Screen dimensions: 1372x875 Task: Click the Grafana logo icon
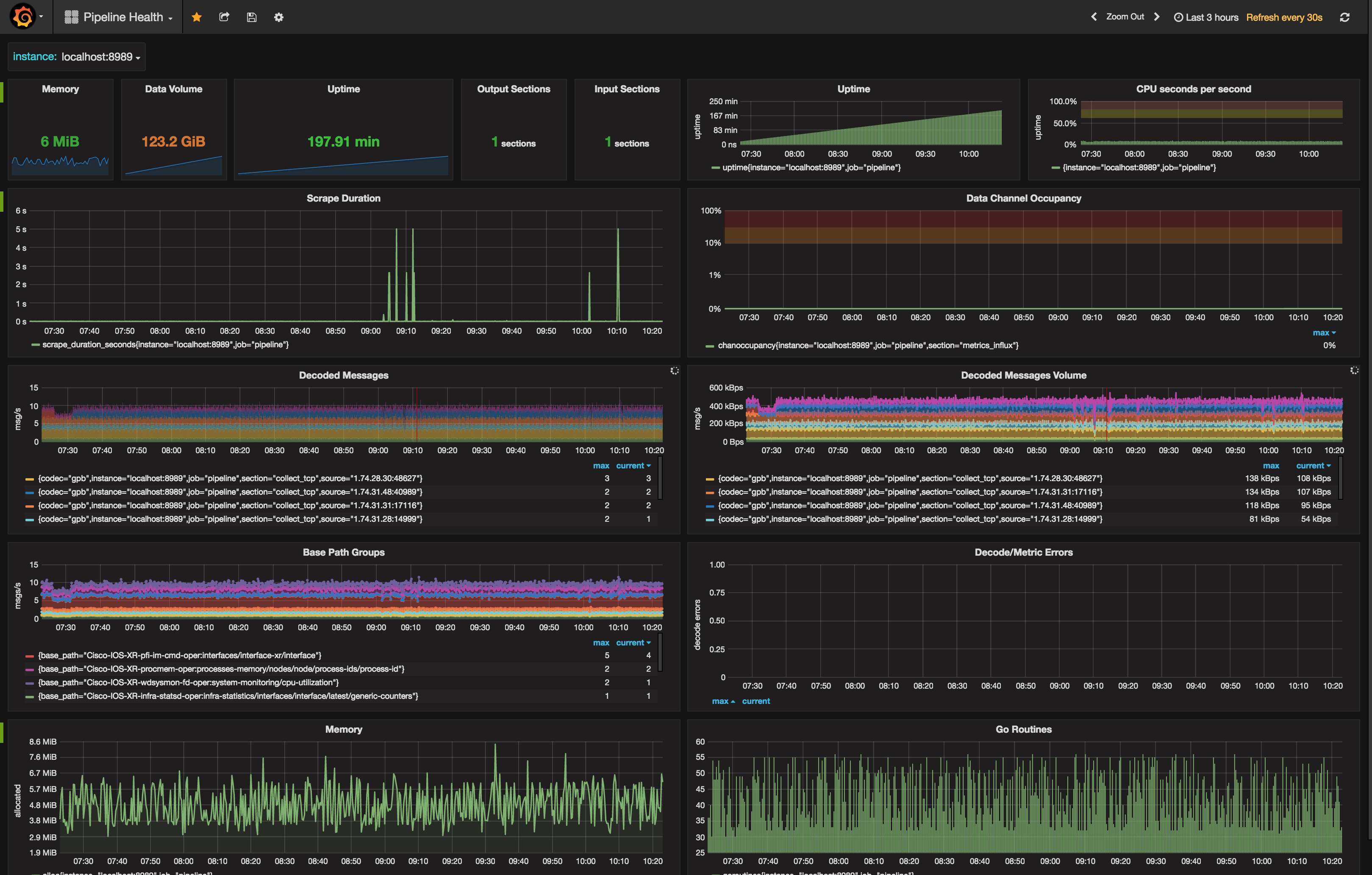coord(23,17)
